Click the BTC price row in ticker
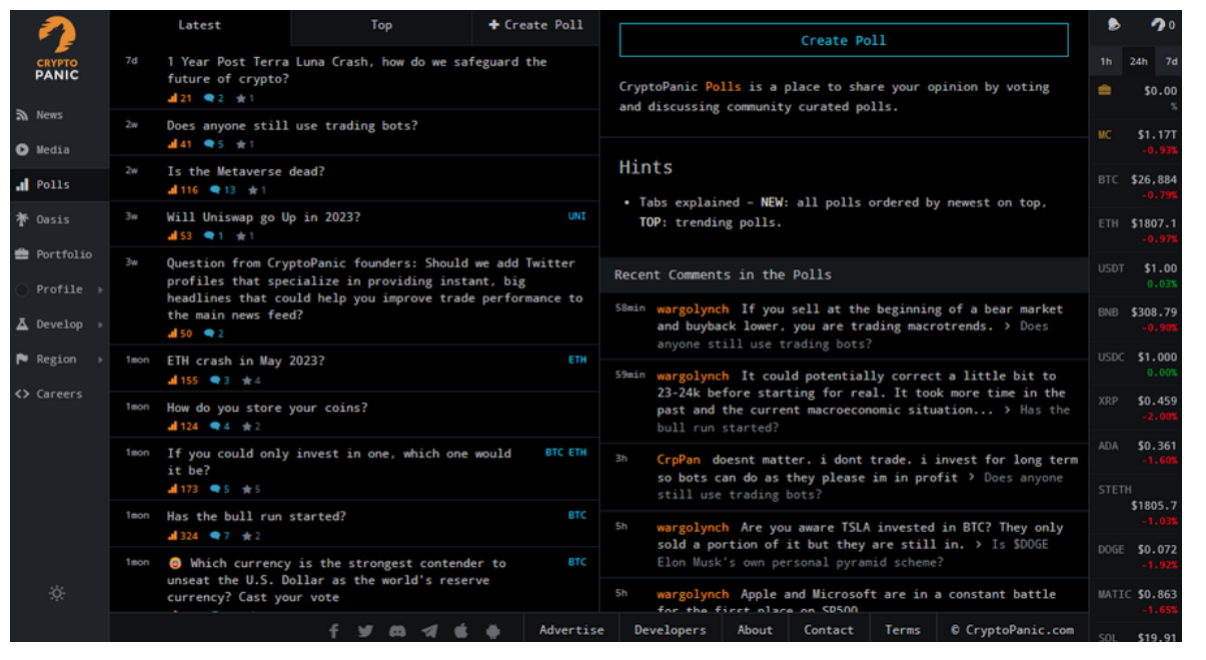The image size is (1206, 660). (1136, 186)
